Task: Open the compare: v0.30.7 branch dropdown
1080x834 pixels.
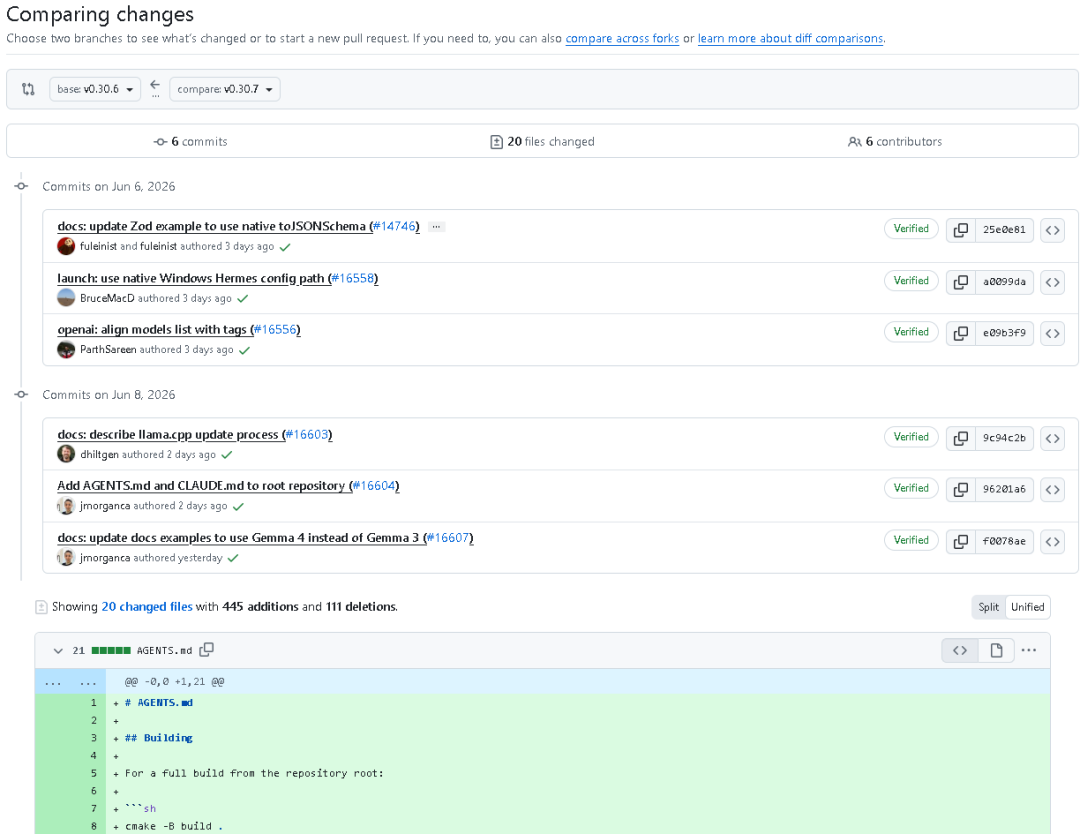Action: [225, 89]
